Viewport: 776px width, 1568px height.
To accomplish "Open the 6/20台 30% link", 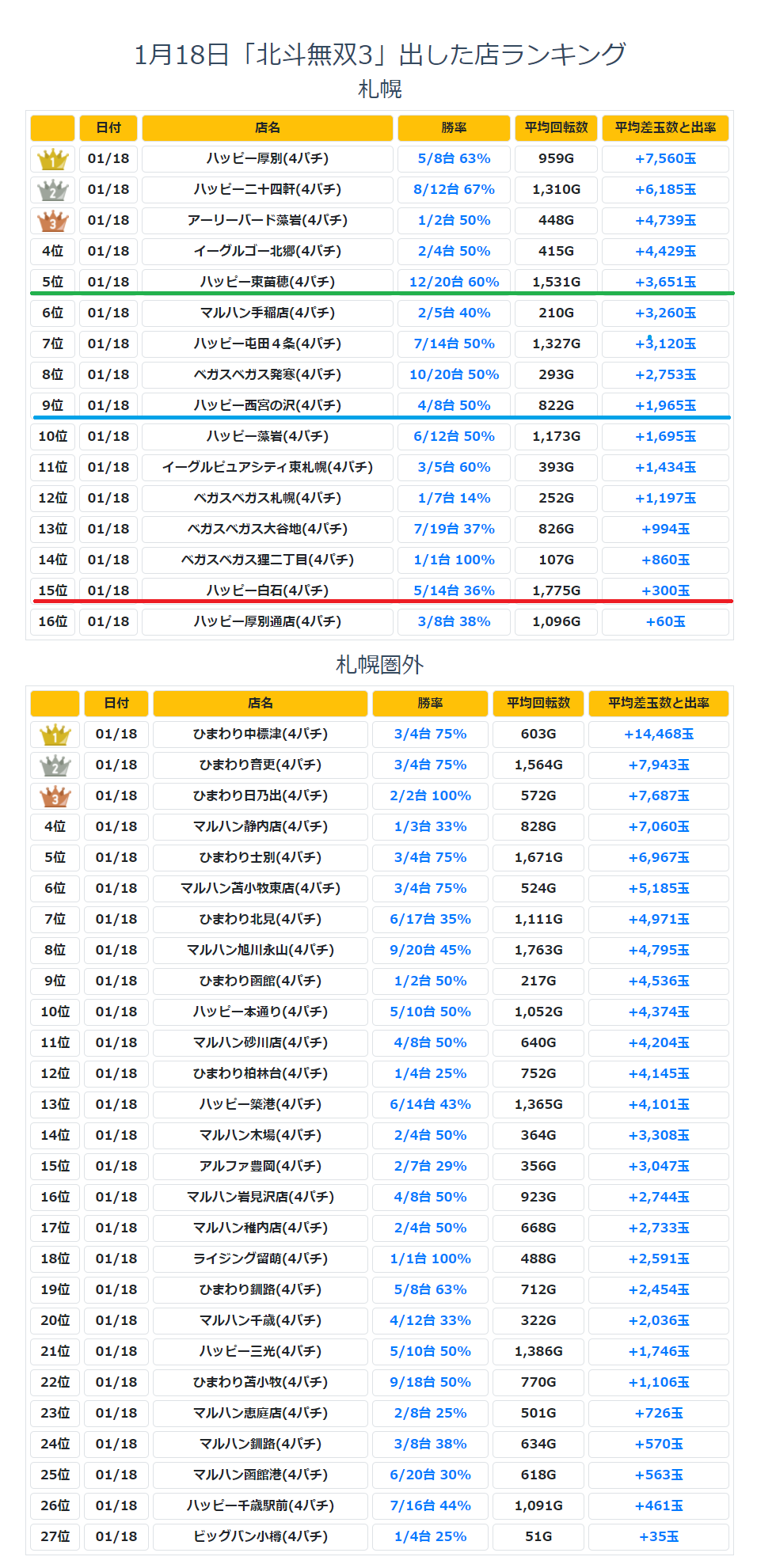I will (x=430, y=1475).
